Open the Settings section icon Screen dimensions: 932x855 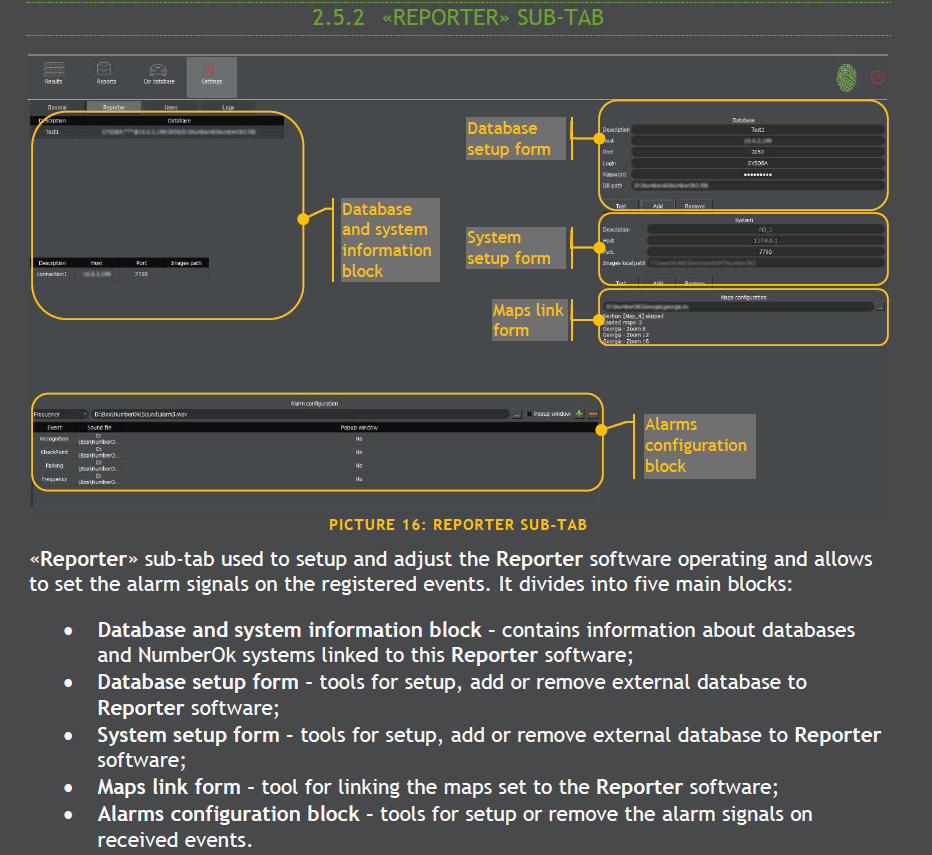click(x=212, y=76)
